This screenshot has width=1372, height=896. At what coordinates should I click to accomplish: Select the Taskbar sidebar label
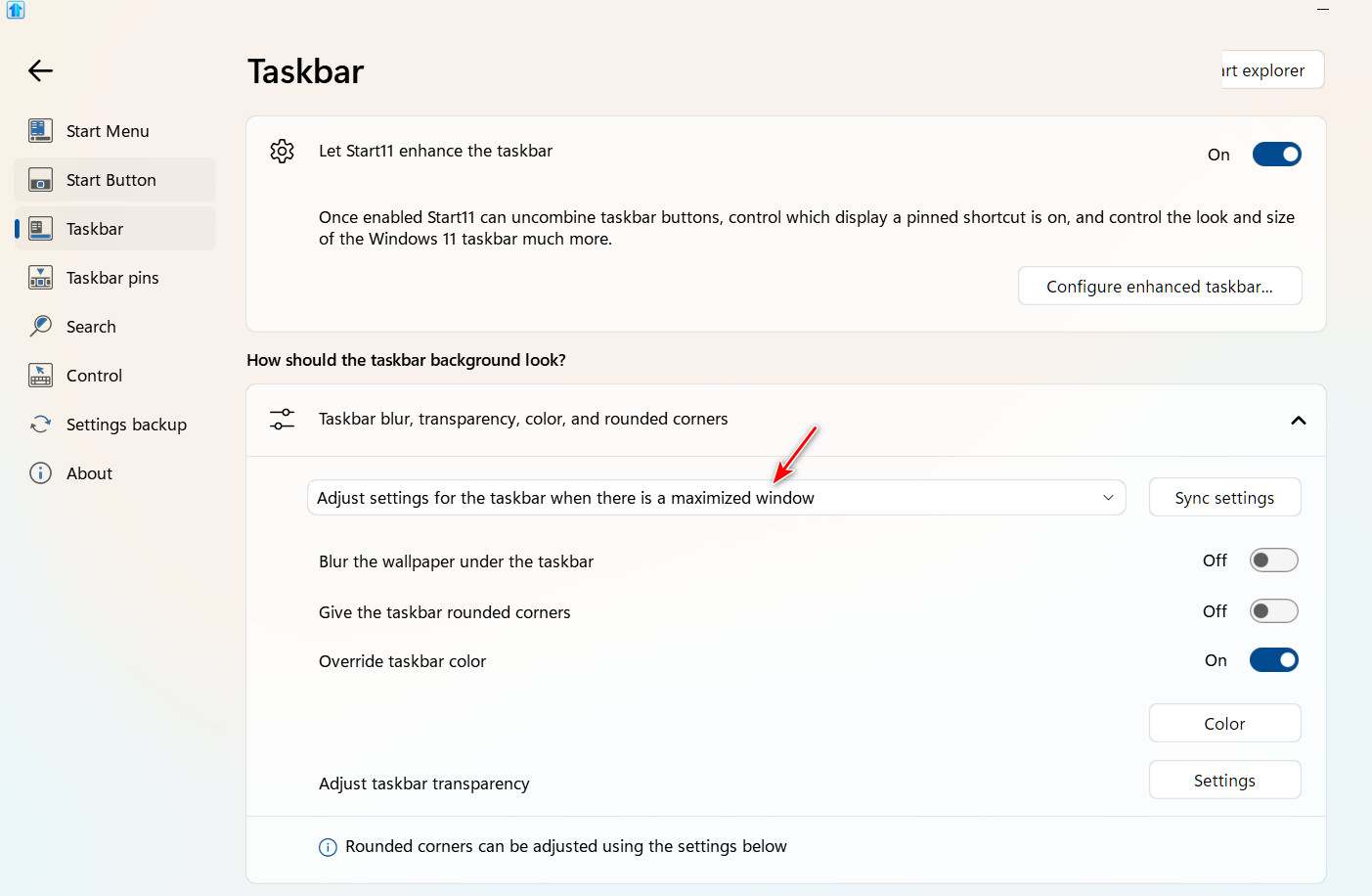pyautogui.click(x=95, y=229)
